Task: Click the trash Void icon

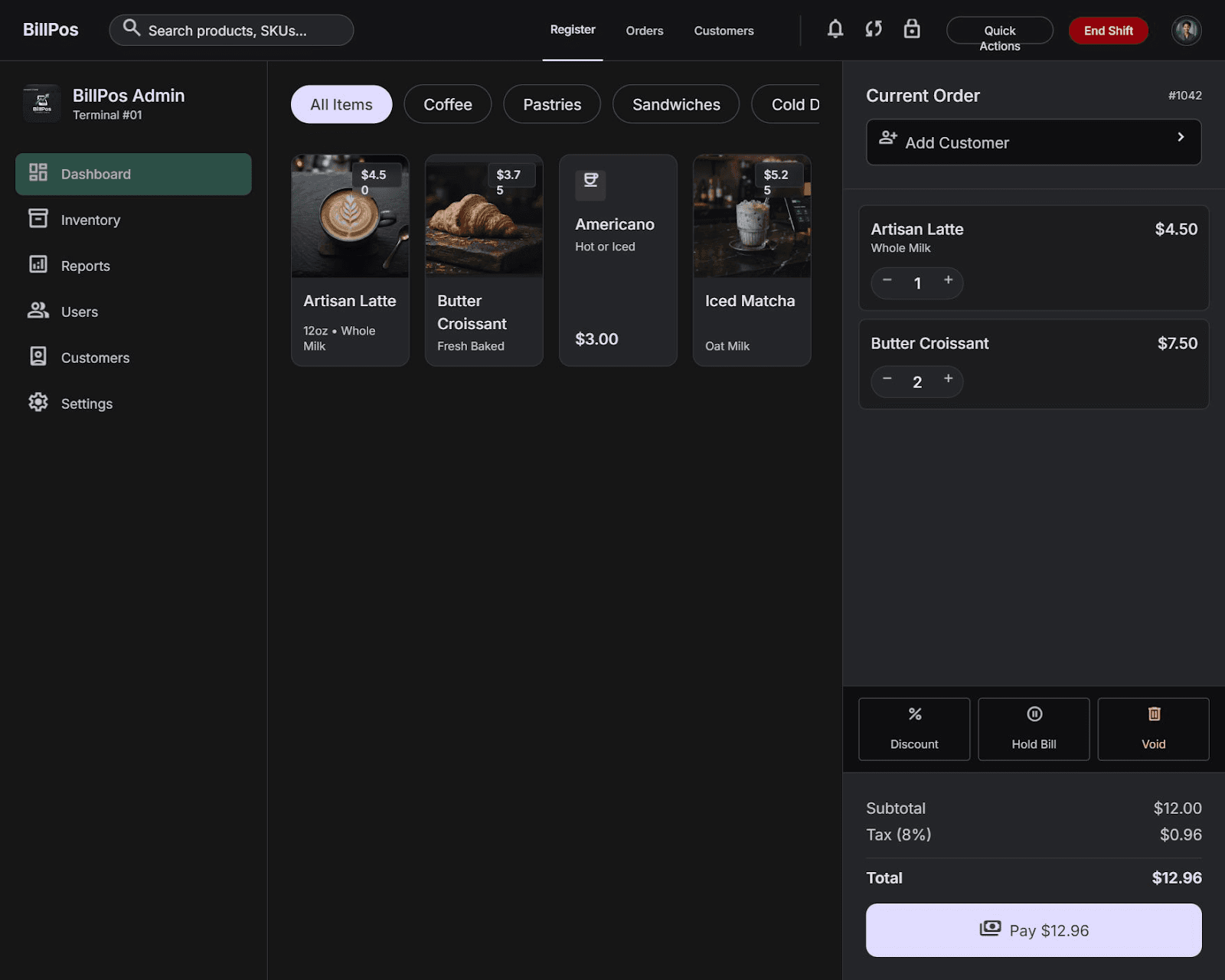Action: pos(1154,714)
